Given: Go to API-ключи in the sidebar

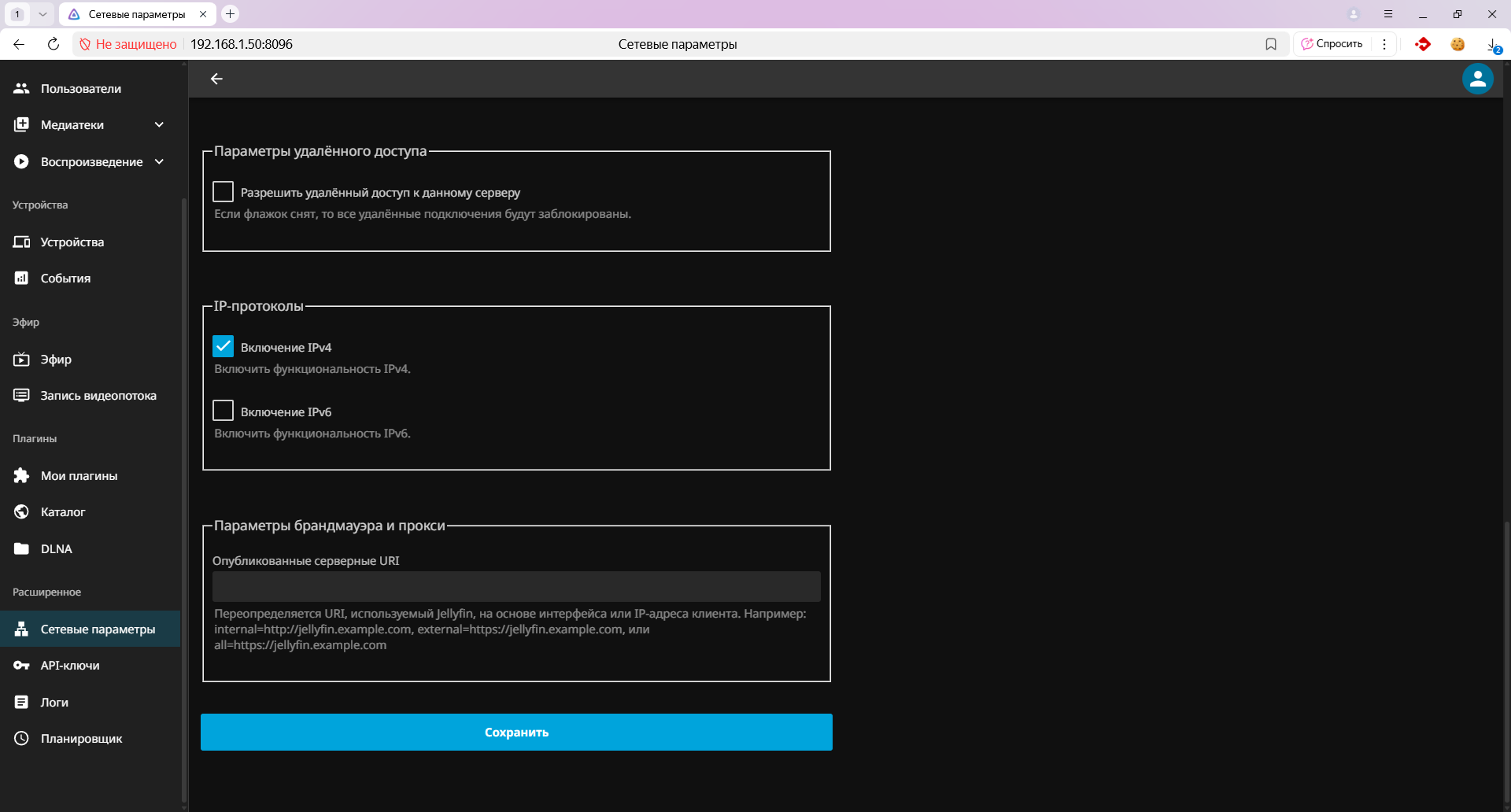Looking at the screenshot, I should click(x=70, y=666).
